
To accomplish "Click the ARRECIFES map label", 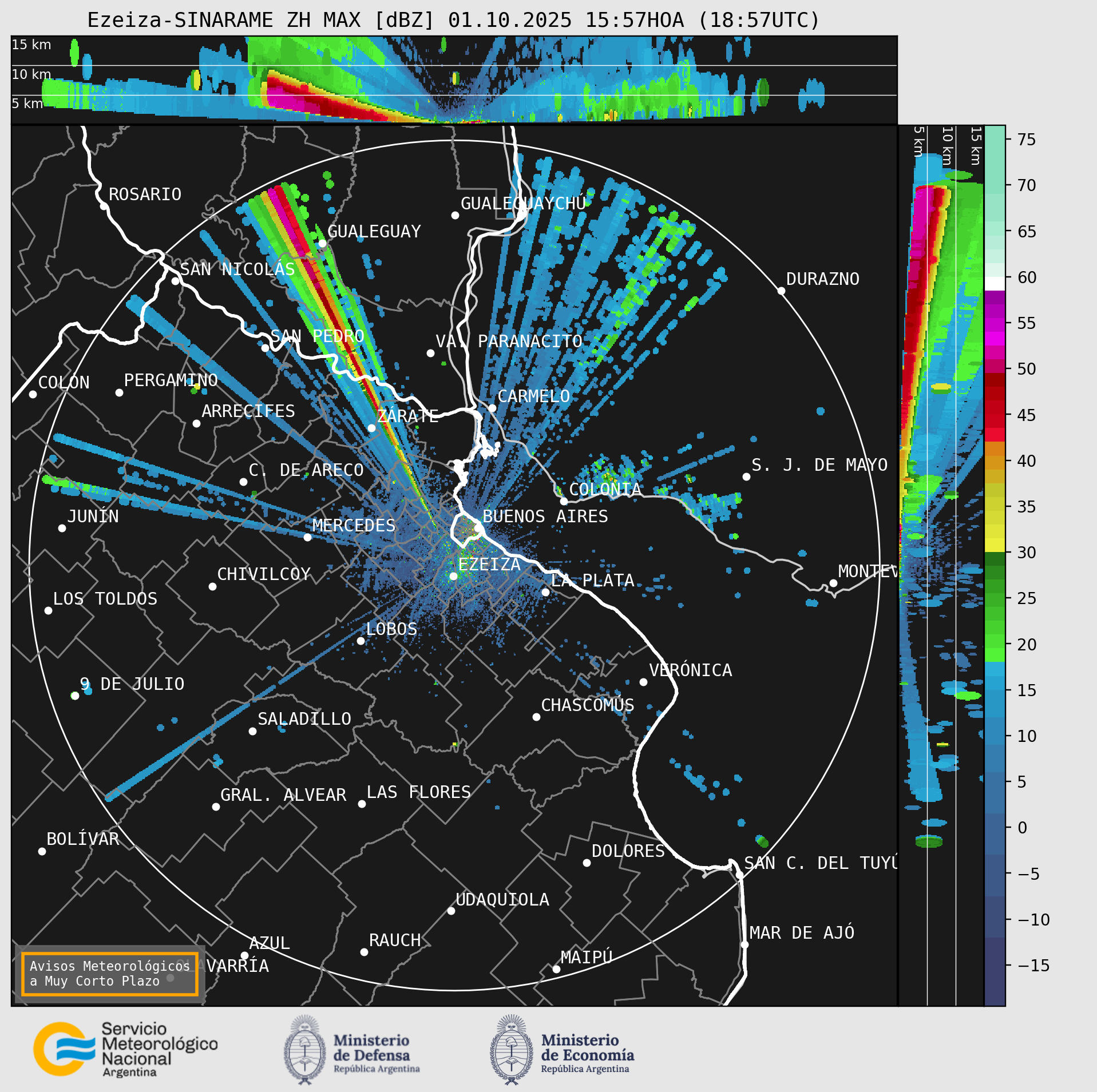I will (248, 411).
